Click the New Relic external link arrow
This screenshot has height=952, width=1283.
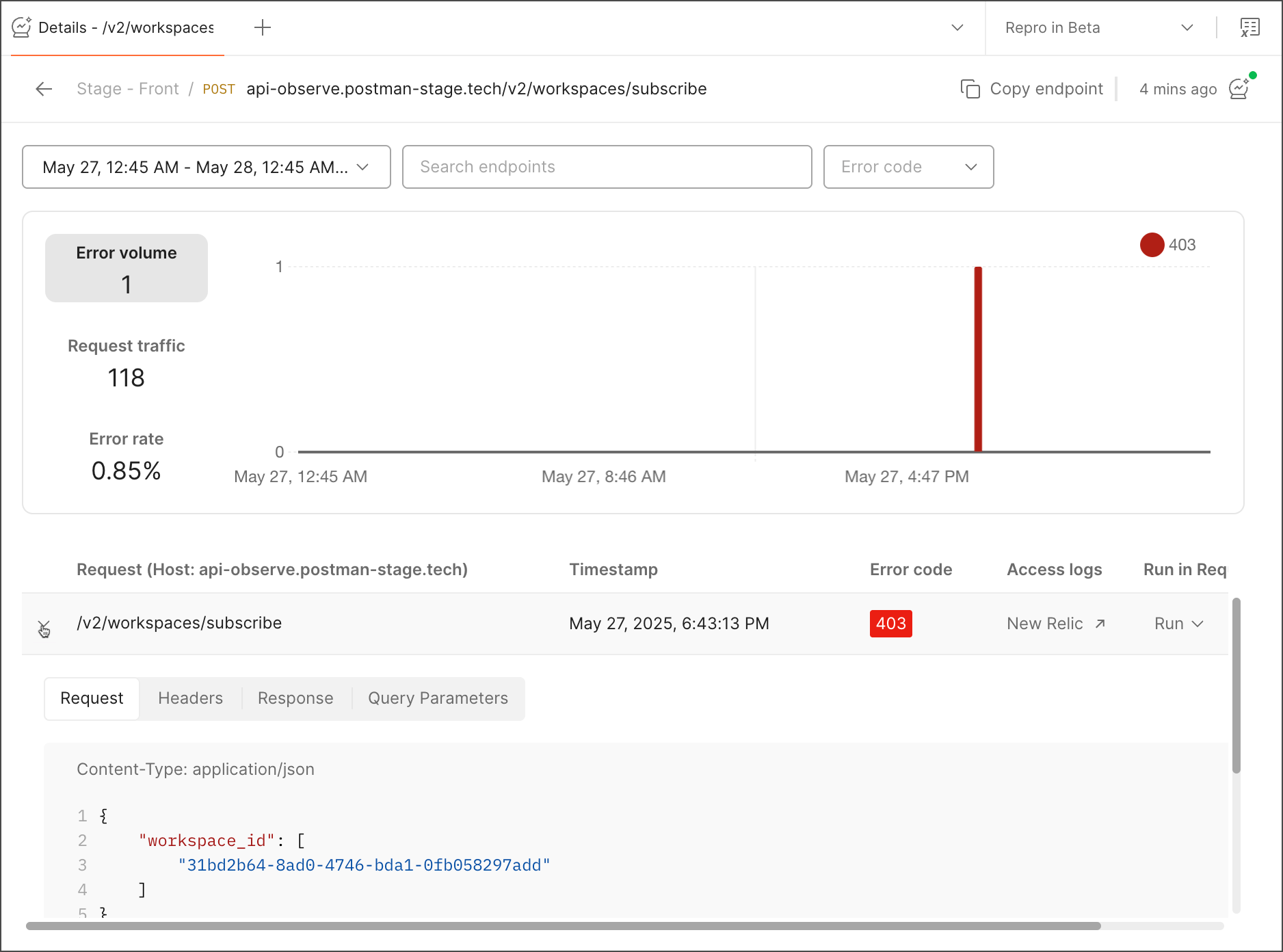[x=1100, y=624]
